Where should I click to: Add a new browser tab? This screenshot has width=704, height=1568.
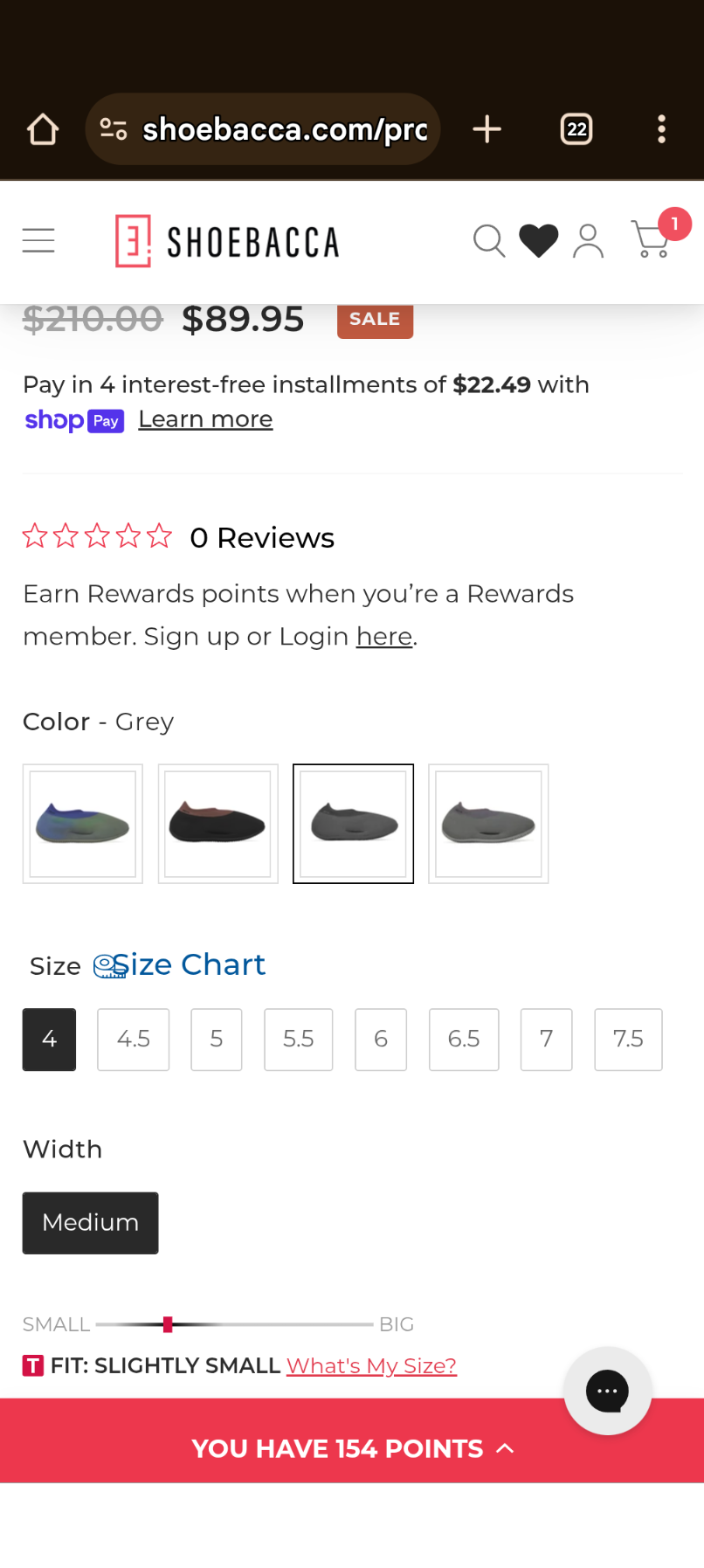tap(487, 130)
